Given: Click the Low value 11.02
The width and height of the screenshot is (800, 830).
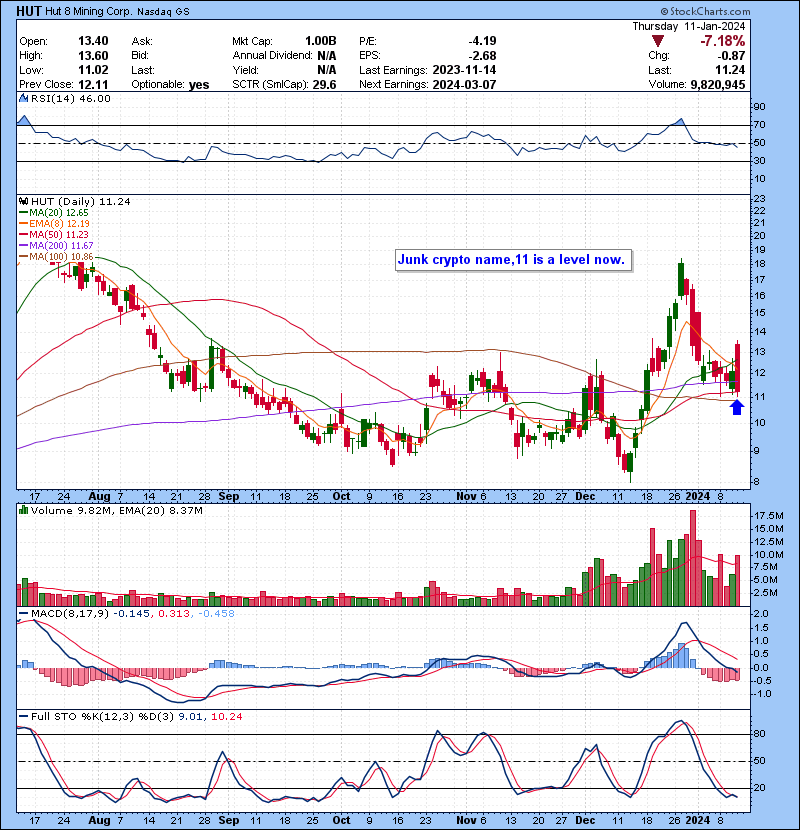Looking at the screenshot, I should coord(93,70).
